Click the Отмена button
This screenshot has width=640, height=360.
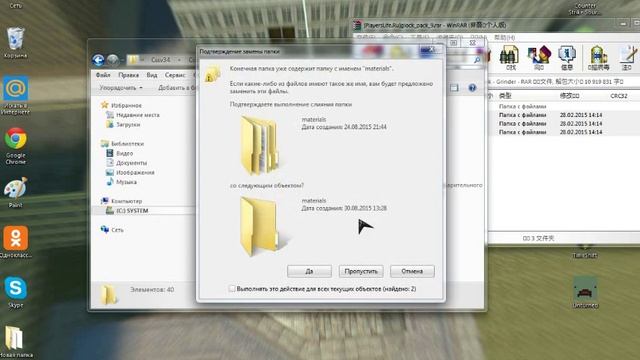[412, 271]
